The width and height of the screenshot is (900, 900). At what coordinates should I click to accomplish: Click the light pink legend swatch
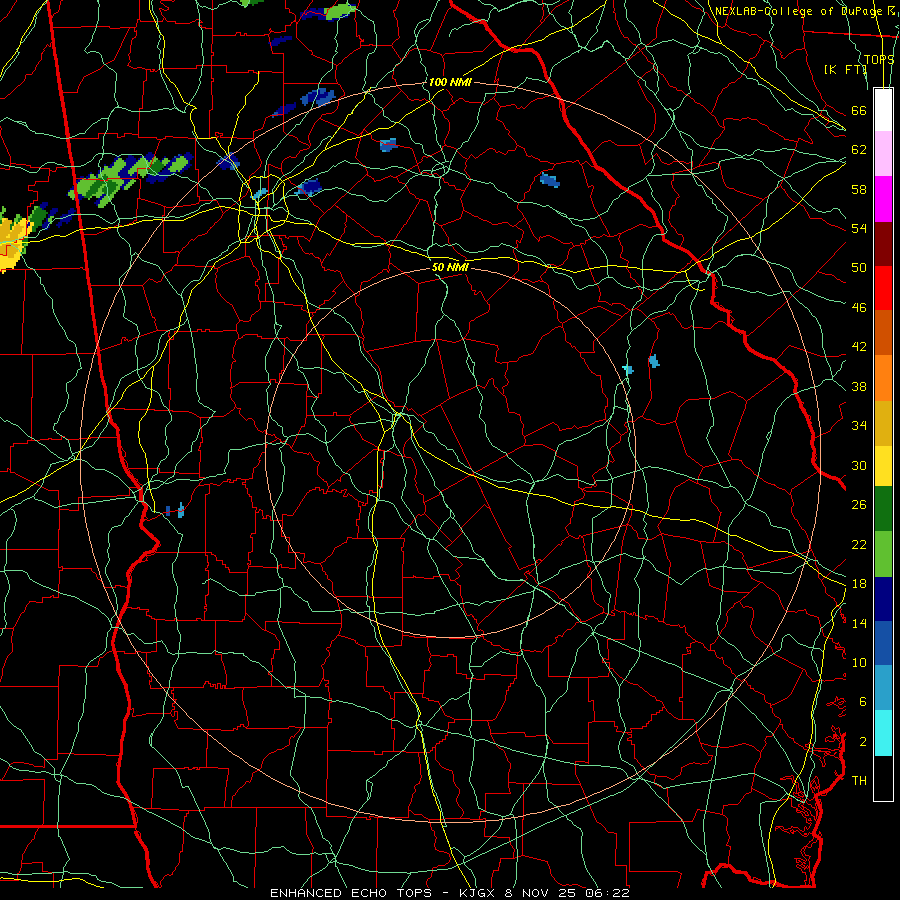click(x=883, y=154)
